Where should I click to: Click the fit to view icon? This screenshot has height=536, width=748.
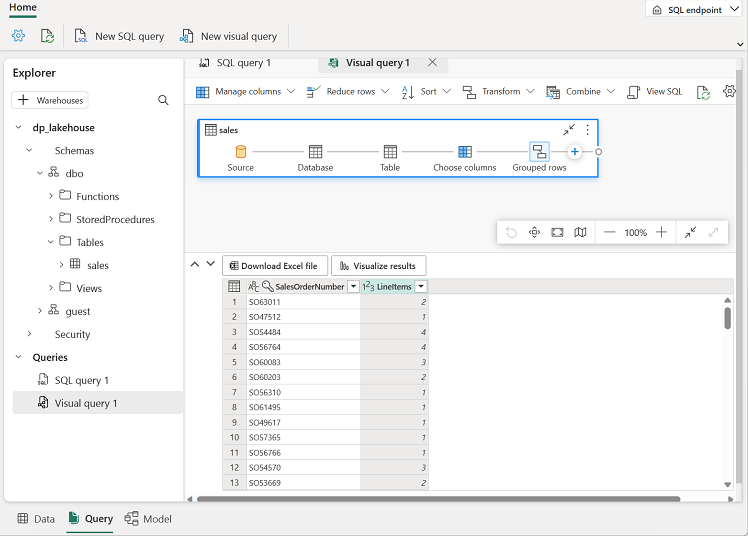coord(557,232)
